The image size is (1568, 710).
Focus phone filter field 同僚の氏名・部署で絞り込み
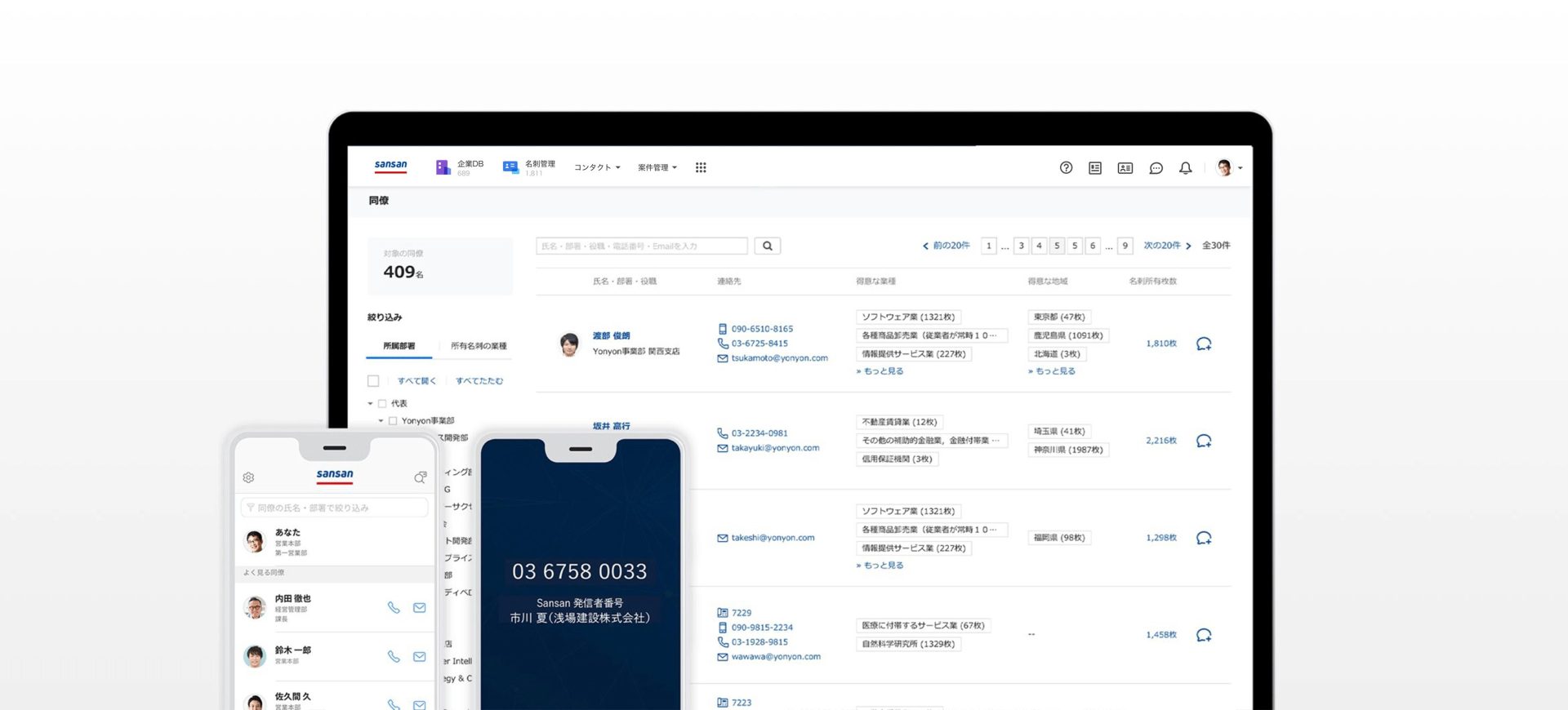tap(335, 508)
